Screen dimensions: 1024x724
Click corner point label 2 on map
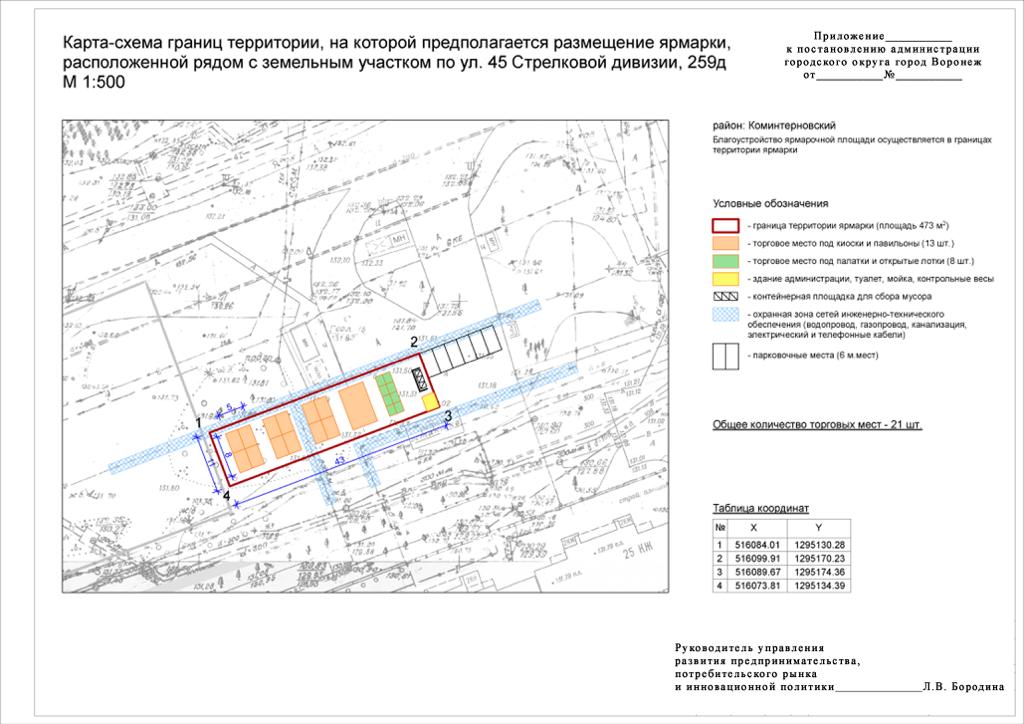tap(413, 342)
